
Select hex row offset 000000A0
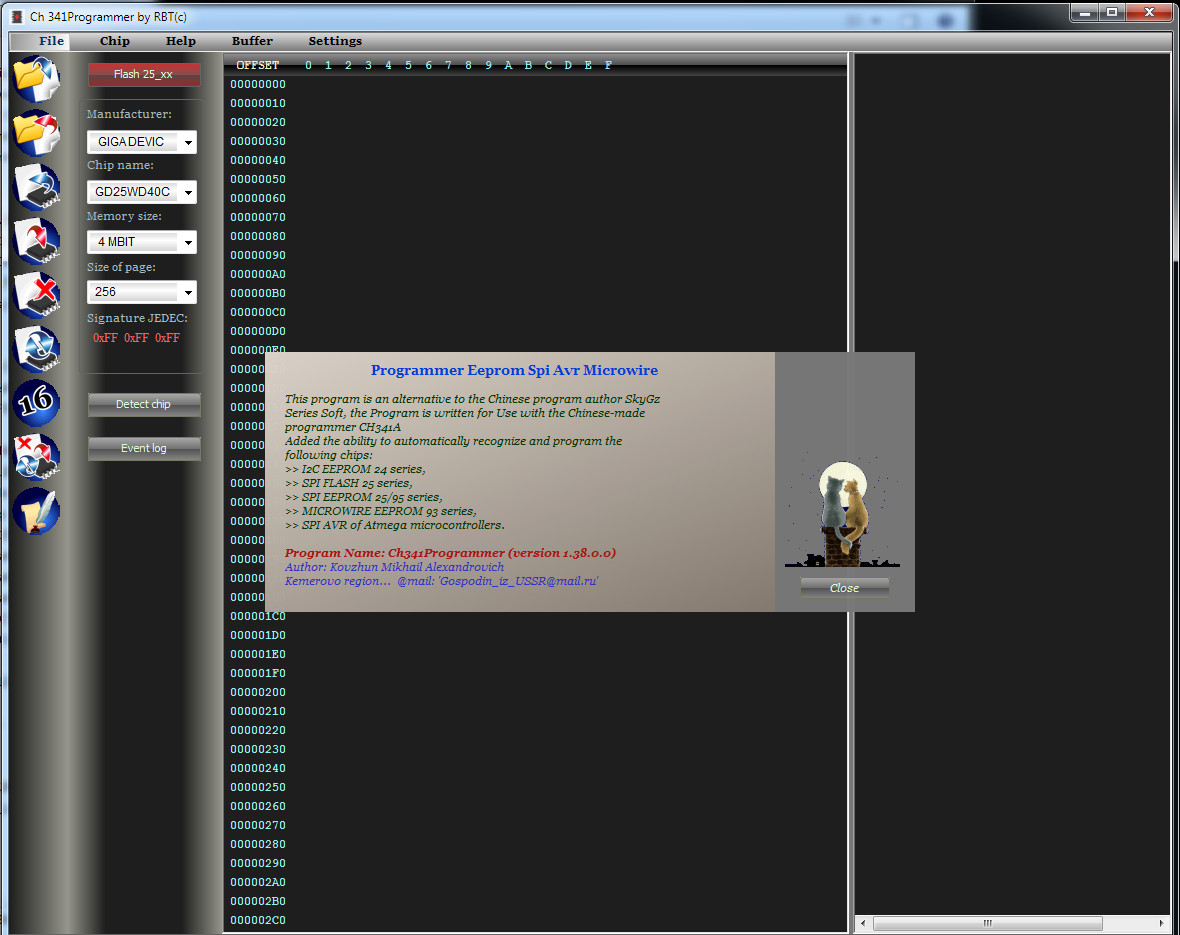pos(258,274)
